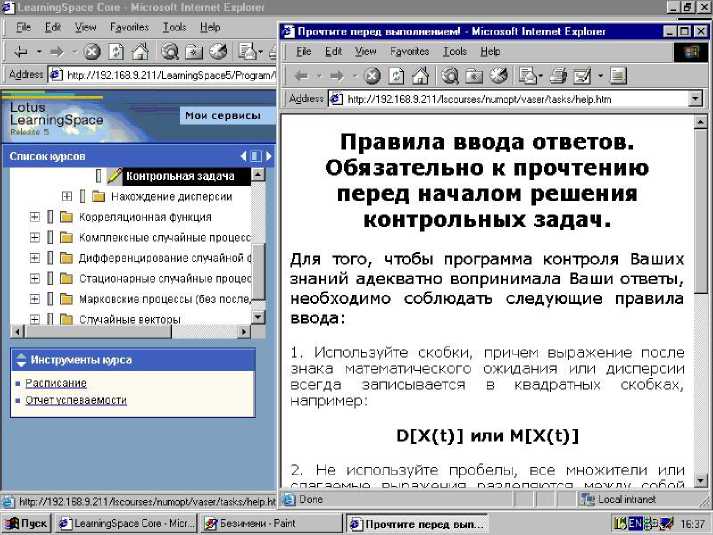This screenshot has height=535, width=713.
Task: Click address field in LearningSpace Core window
Action: [163, 75]
